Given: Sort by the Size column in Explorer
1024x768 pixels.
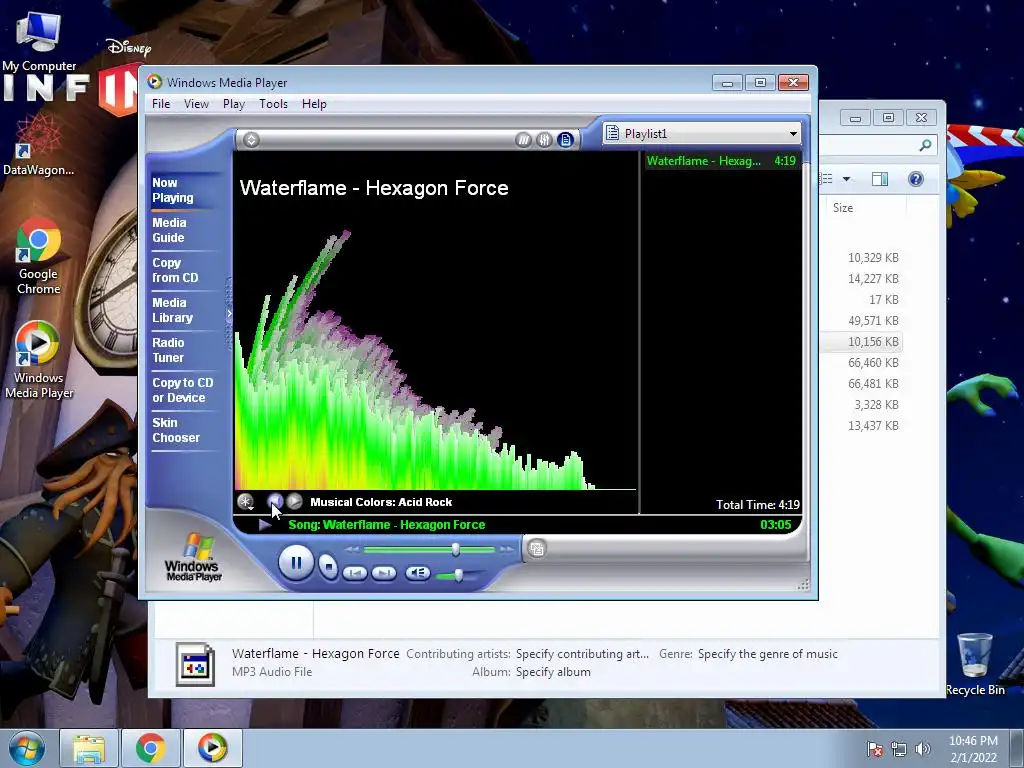Looking at the screenshot, I should click(865, 208).
